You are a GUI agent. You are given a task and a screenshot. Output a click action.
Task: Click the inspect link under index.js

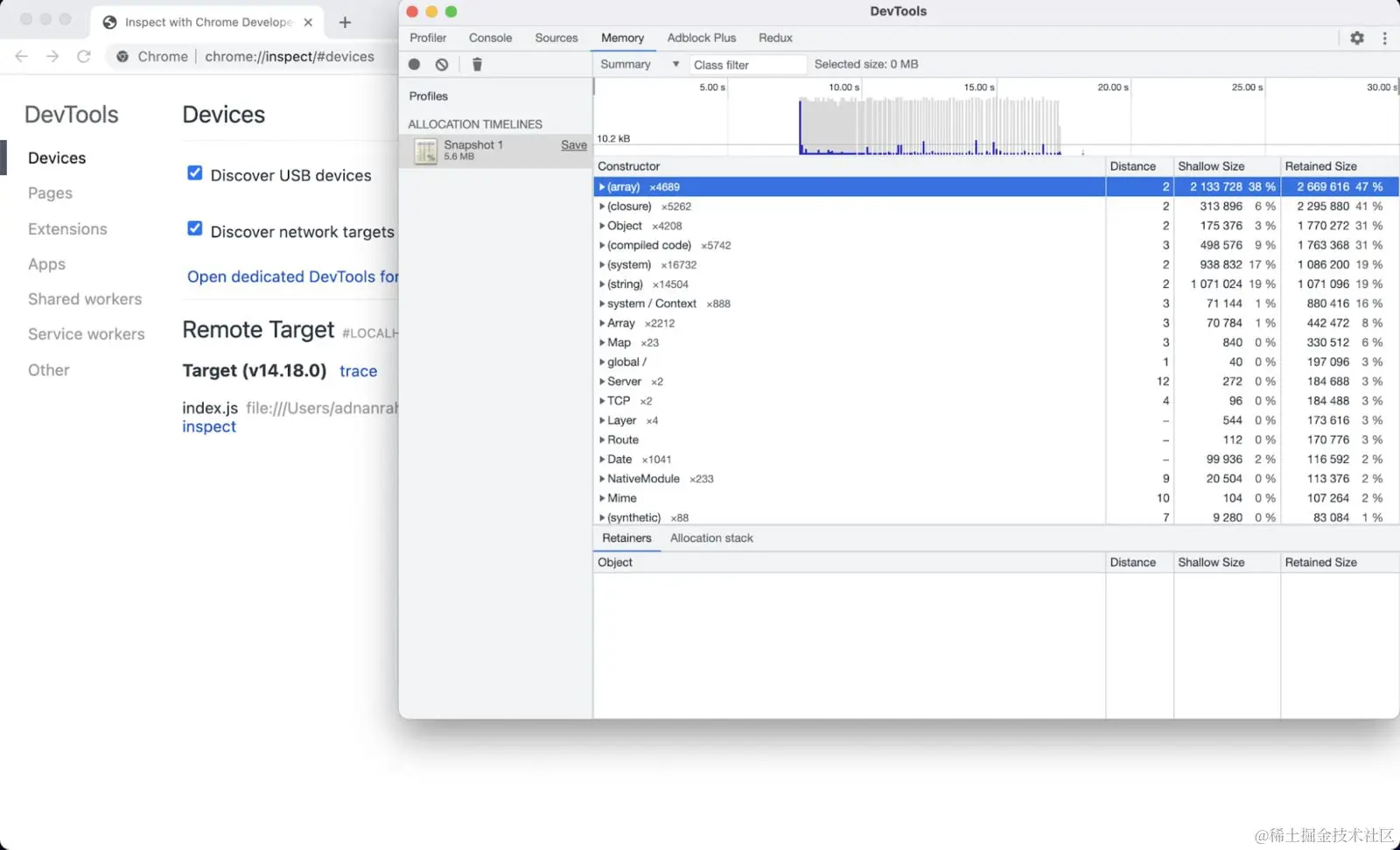208,426
